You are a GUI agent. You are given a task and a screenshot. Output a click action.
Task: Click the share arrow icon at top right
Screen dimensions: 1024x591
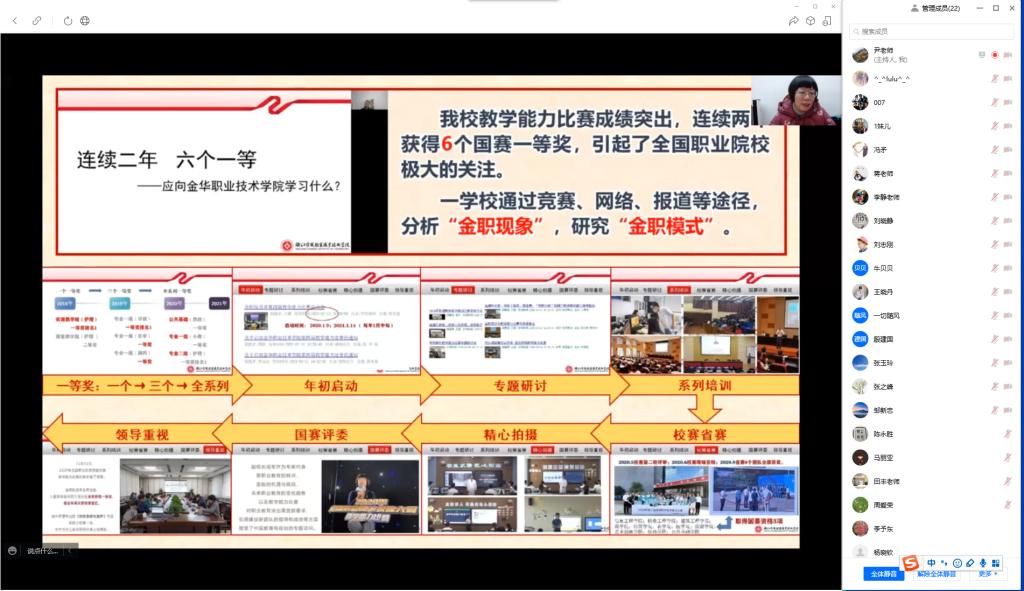point(793,20)
